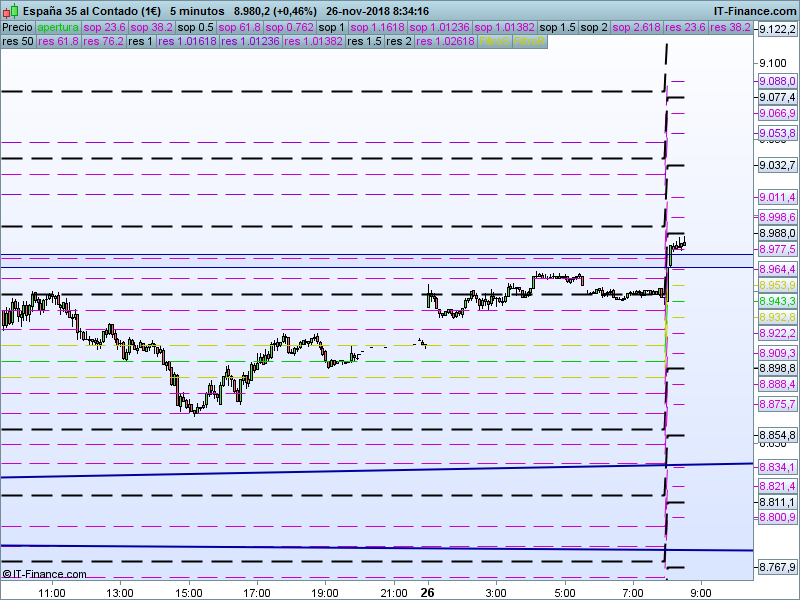Image resolution: width=800 pixels, height=600 pixels.
Task: Open the 'res 50' legend entry
Action: coord(18,41)
